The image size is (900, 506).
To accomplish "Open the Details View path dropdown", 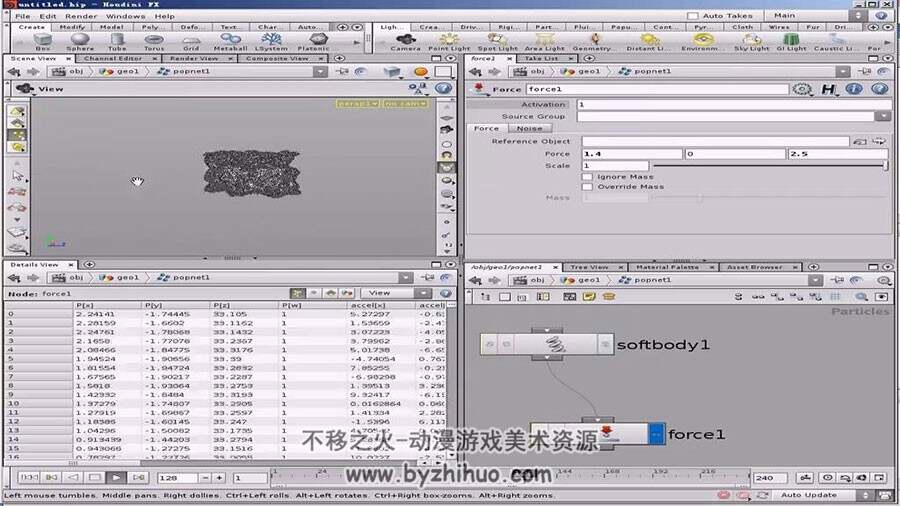I will 406,278.
